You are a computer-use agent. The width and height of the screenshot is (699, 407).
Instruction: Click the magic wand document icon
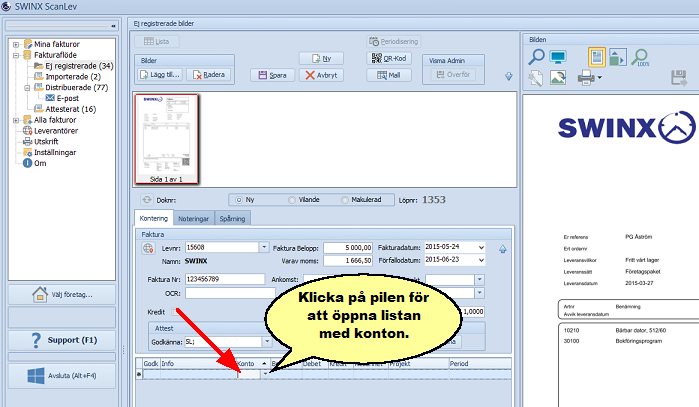click(x=536, y=78)
